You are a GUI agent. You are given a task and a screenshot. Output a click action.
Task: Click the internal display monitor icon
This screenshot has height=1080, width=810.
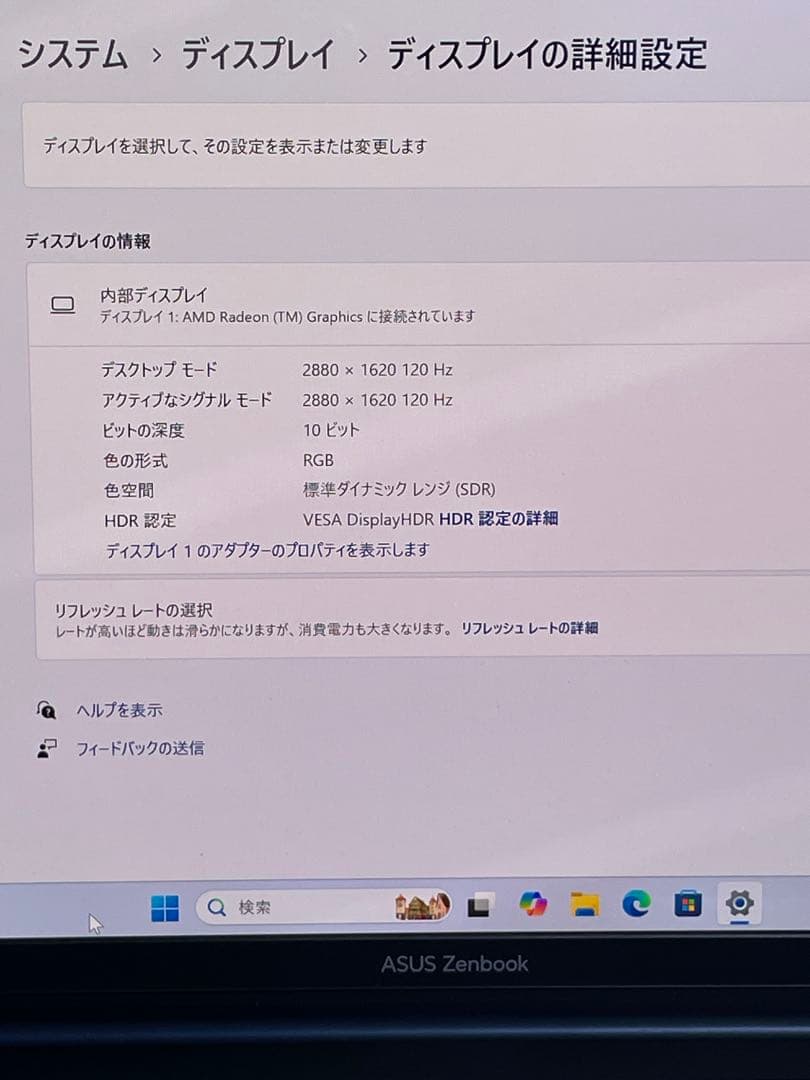point(61,303)
